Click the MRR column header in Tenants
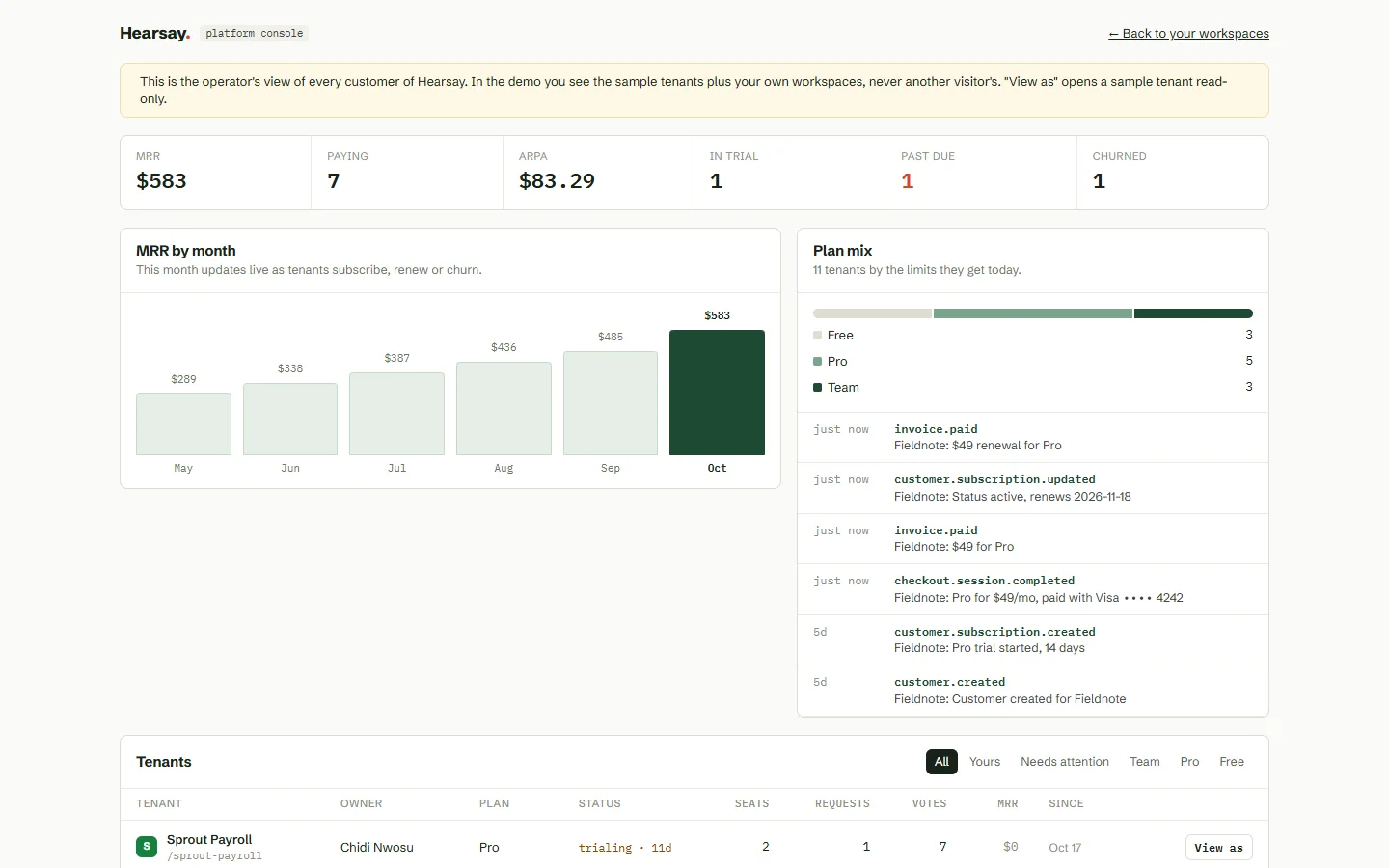 (1008, 803)
